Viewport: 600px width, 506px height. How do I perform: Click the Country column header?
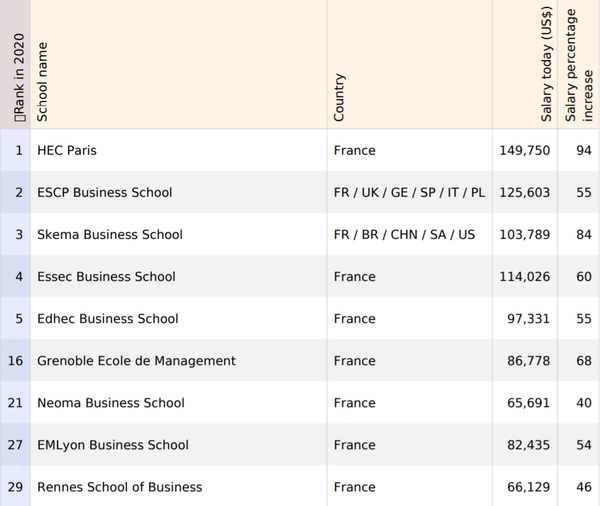pyautogui.click(x=340, y=97)
